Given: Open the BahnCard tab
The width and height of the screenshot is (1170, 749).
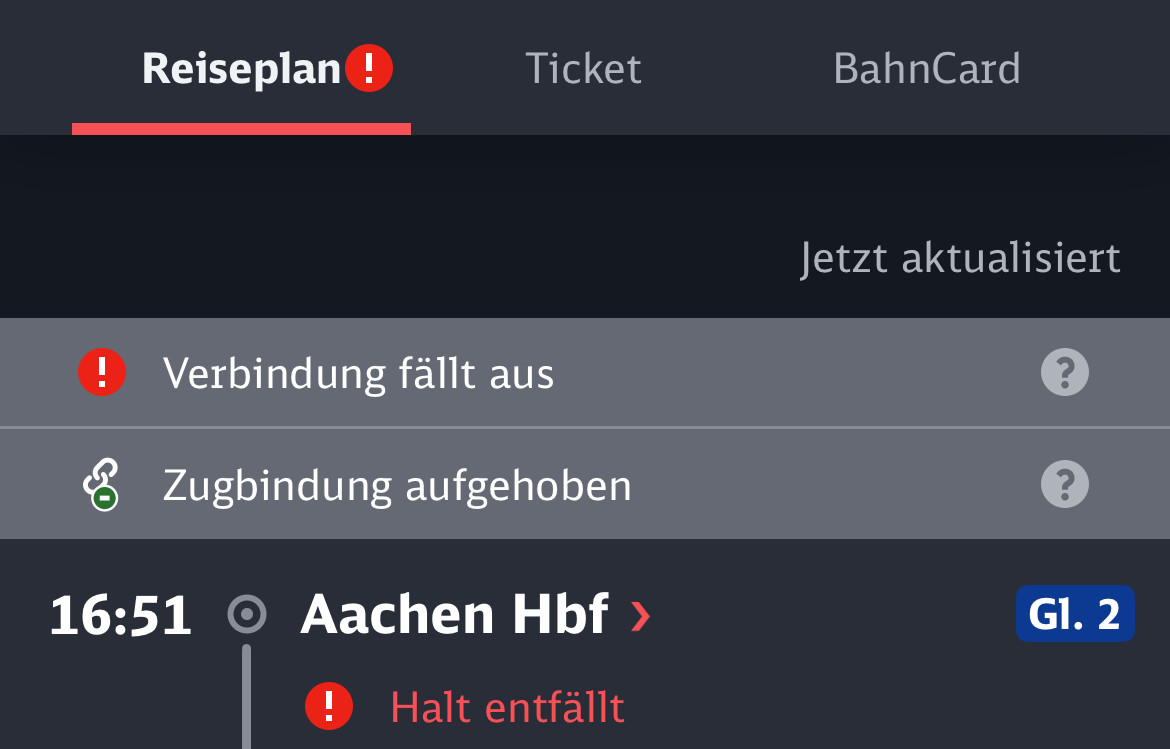Looking at the screenshot, I should 926,69.
